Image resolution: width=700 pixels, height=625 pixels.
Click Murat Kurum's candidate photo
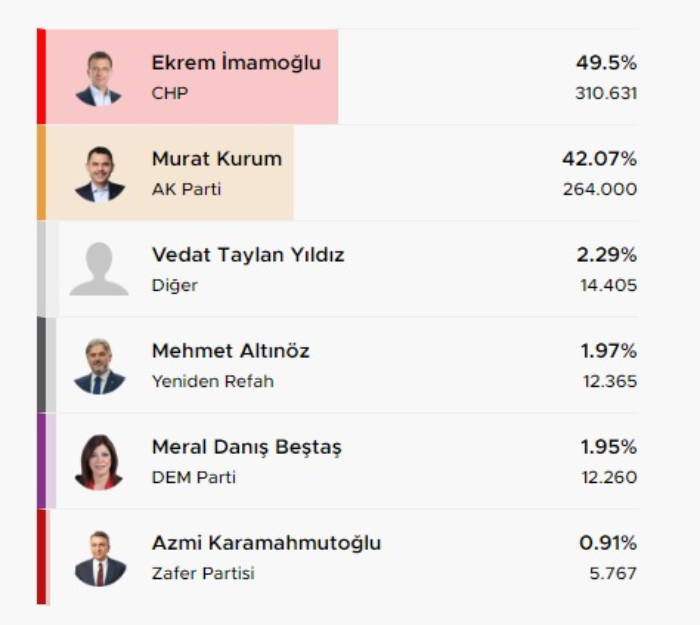pos(99,174)
